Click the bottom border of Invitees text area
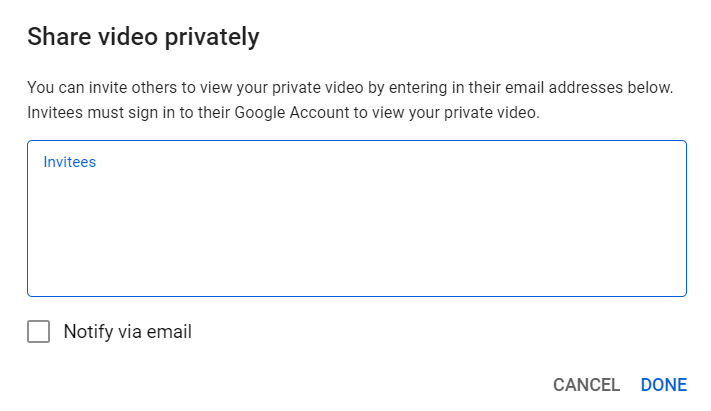Image resolution: width=711 pixels, height=411 pixels. (357, 296)
